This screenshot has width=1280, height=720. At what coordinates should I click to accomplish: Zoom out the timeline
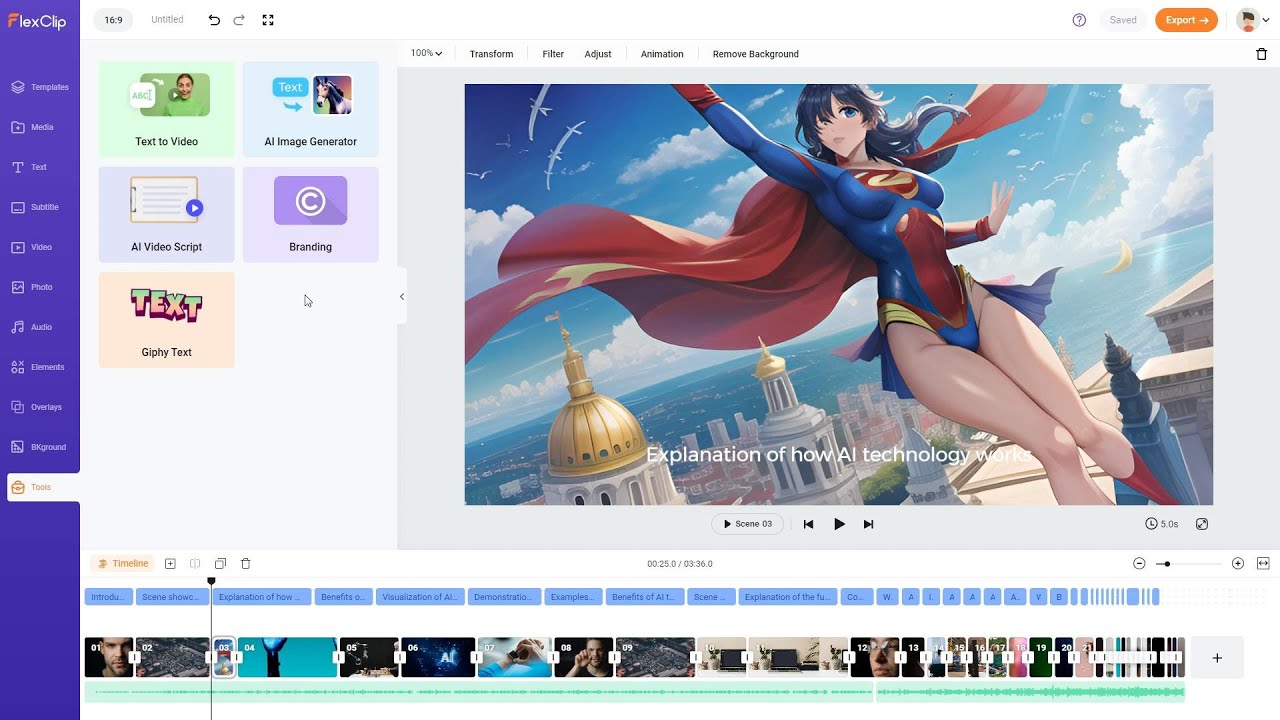click(1139, 564)
